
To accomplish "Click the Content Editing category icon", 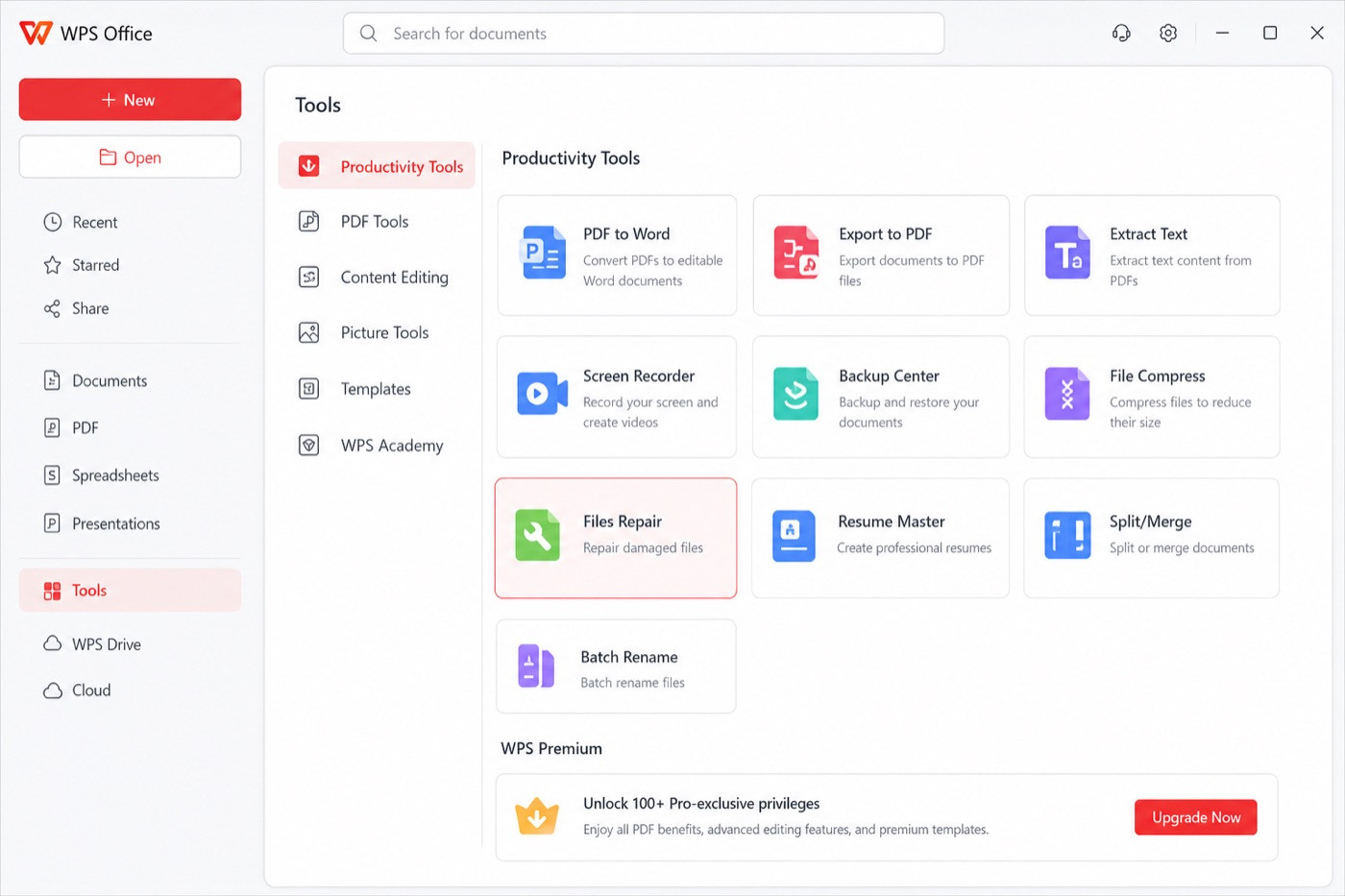I will click(x=308, y=278).
